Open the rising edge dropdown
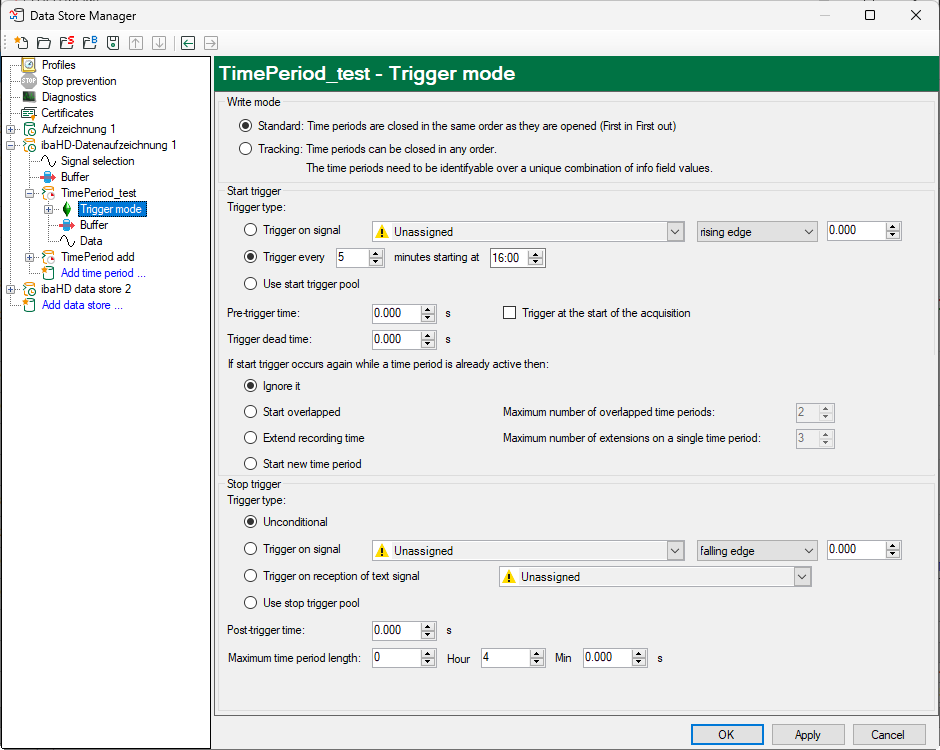940x750 pixels. (757, 232)
